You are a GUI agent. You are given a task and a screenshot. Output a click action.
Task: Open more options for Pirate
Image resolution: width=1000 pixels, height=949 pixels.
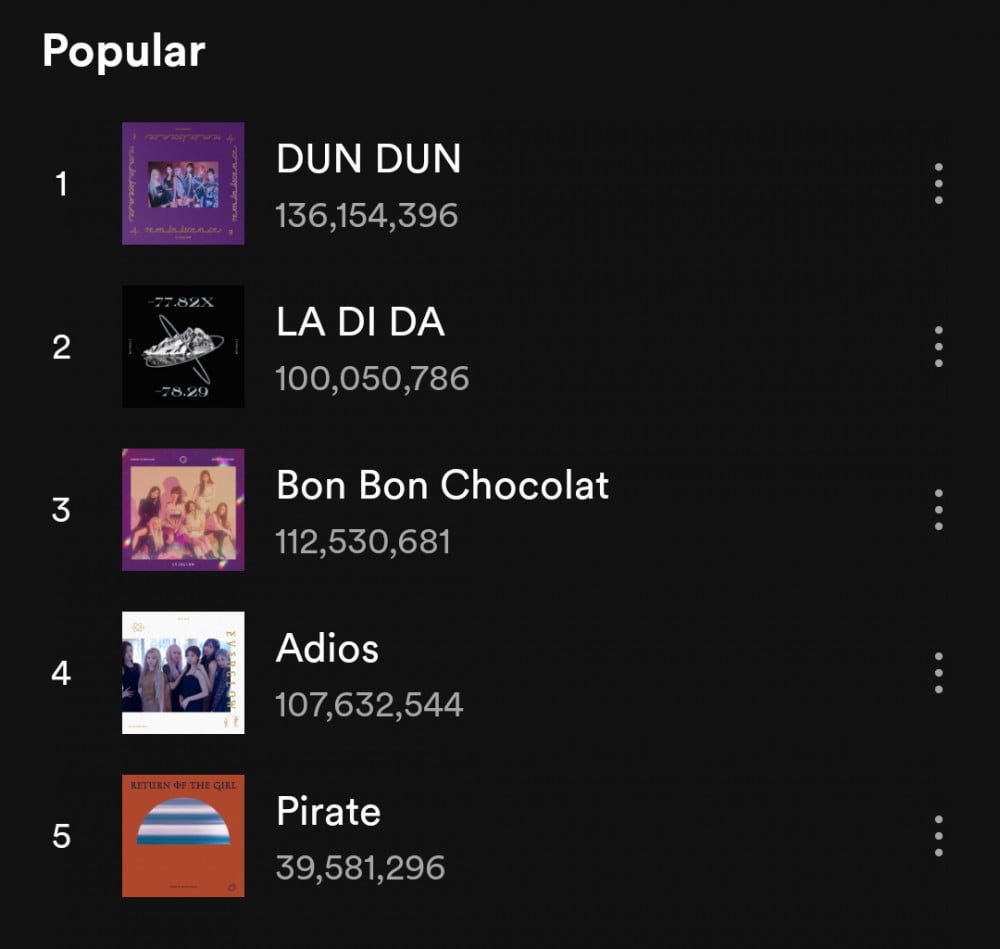[x=938, y=836]
